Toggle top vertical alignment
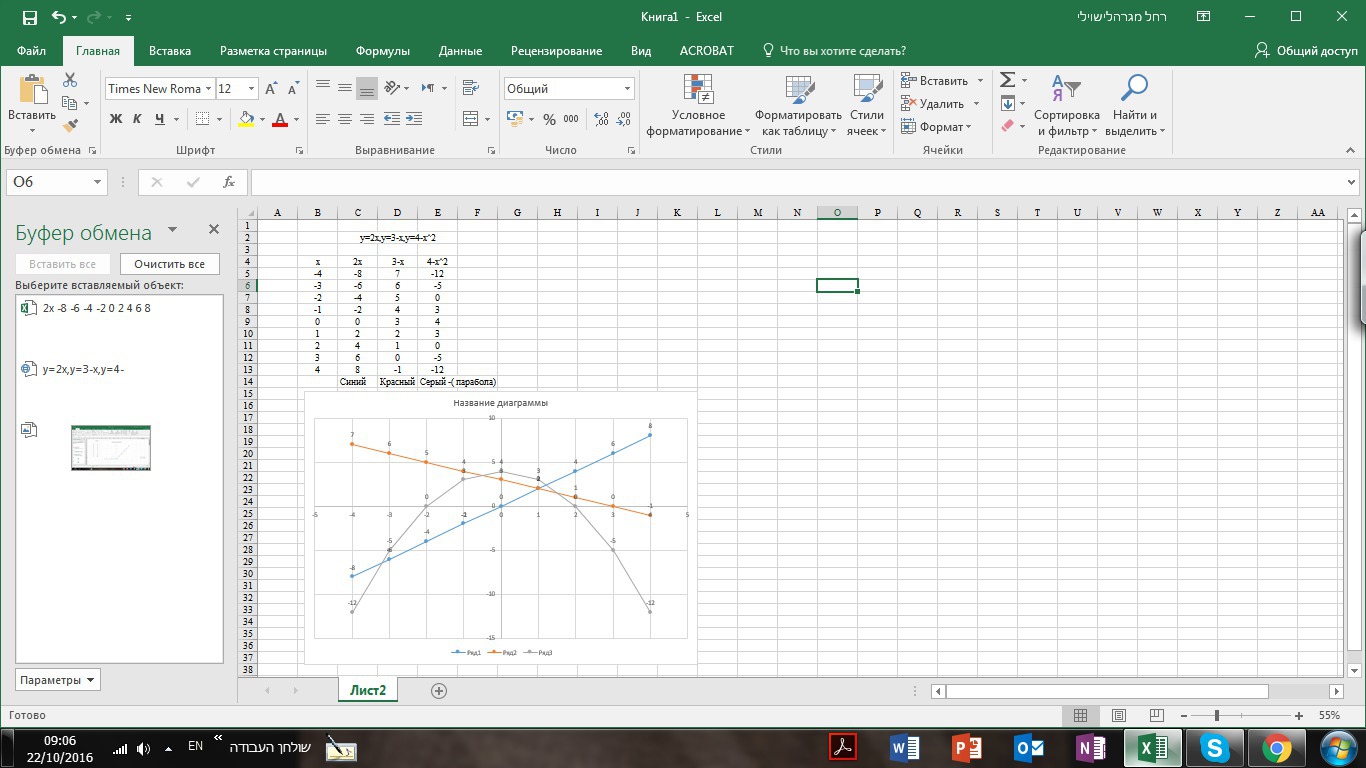The height and width of the screenshot is (768, 1366). coord(323,88)
